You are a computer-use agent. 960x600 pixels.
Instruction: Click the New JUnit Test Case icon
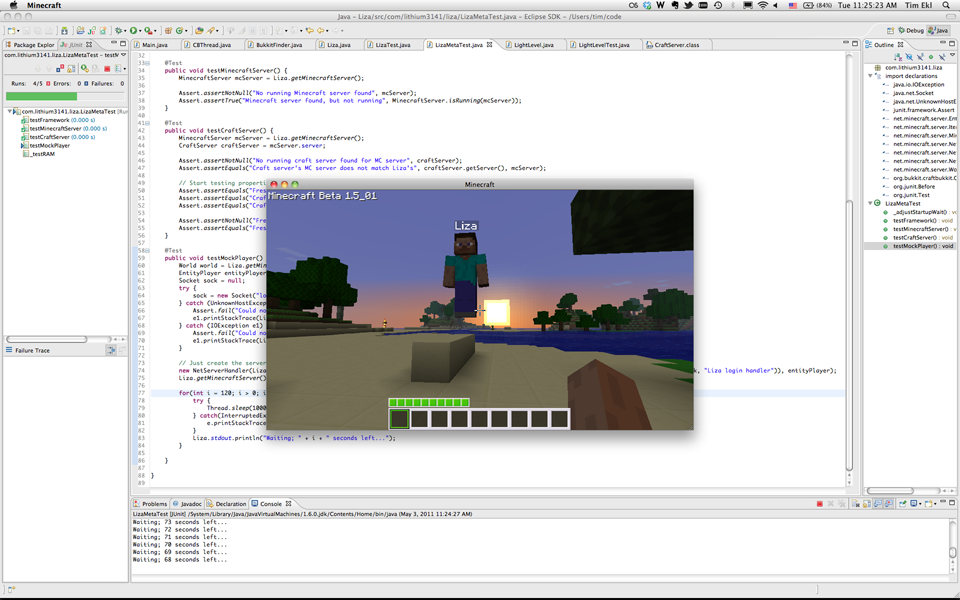[x=92, y=31]
